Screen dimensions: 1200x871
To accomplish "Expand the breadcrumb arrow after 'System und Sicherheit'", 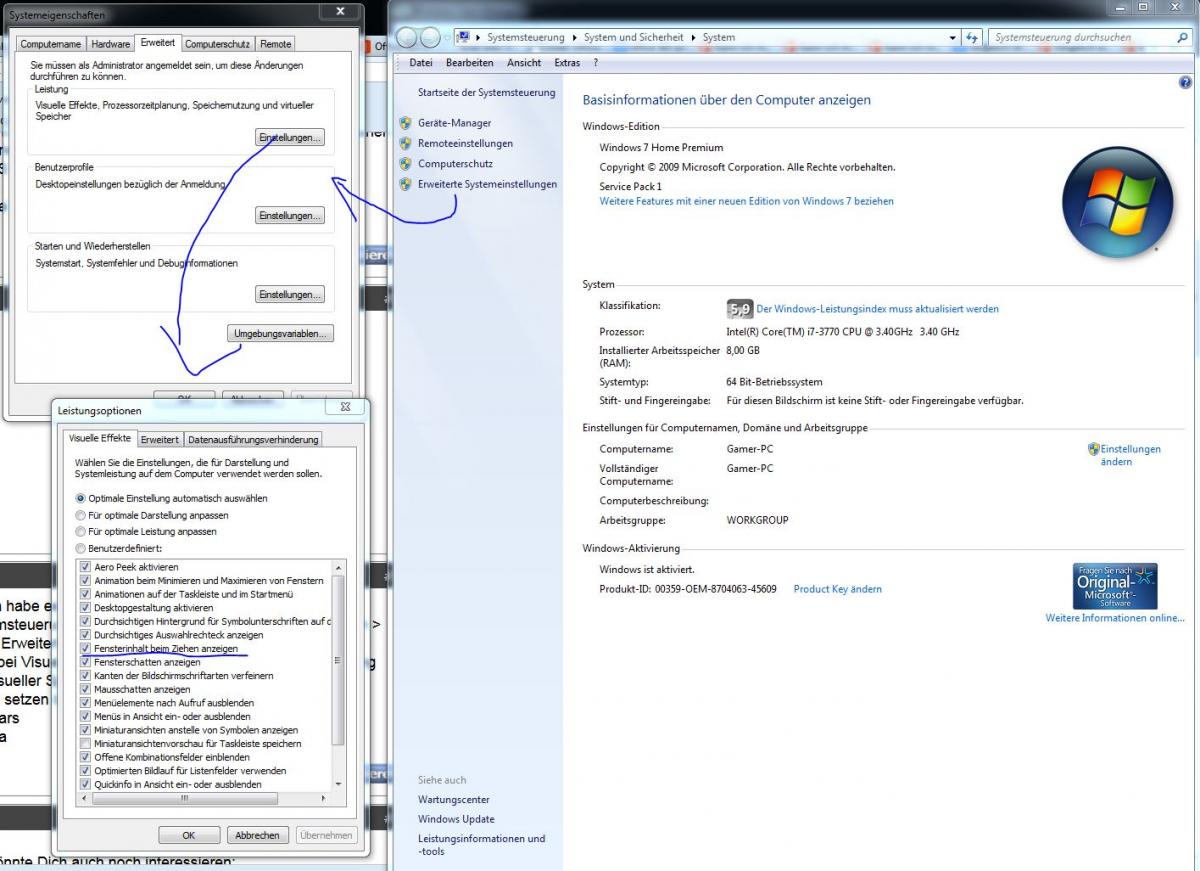I will click(x=692, y=38).
